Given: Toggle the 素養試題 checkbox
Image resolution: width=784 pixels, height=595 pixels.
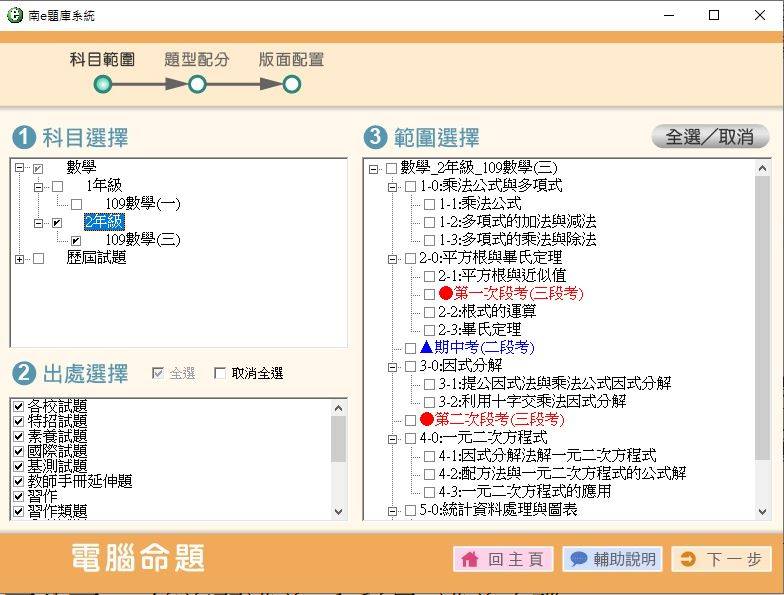Looking at the screenshot, I should point(18,436).
